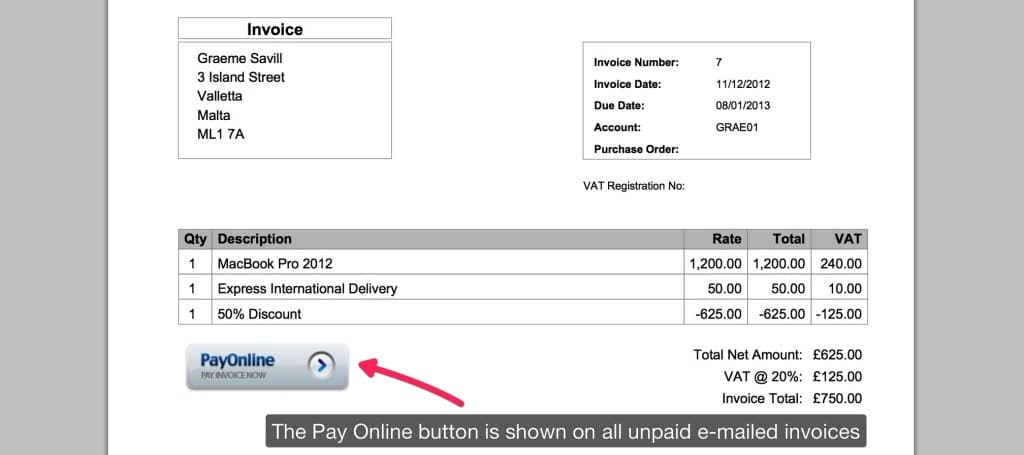Click the blue arrow icon on PayOnline
This screenshot has width=1024, height=455.
tap(319, 366)
